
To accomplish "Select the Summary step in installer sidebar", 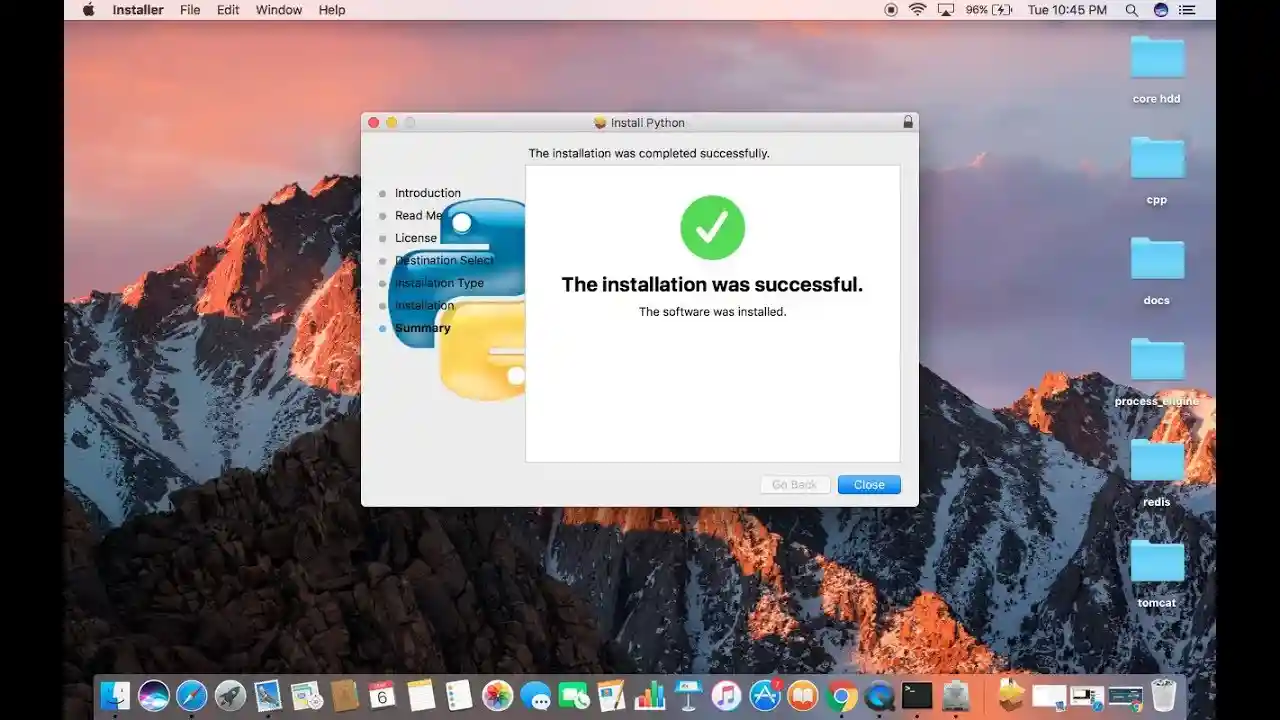I will point(422,328).
